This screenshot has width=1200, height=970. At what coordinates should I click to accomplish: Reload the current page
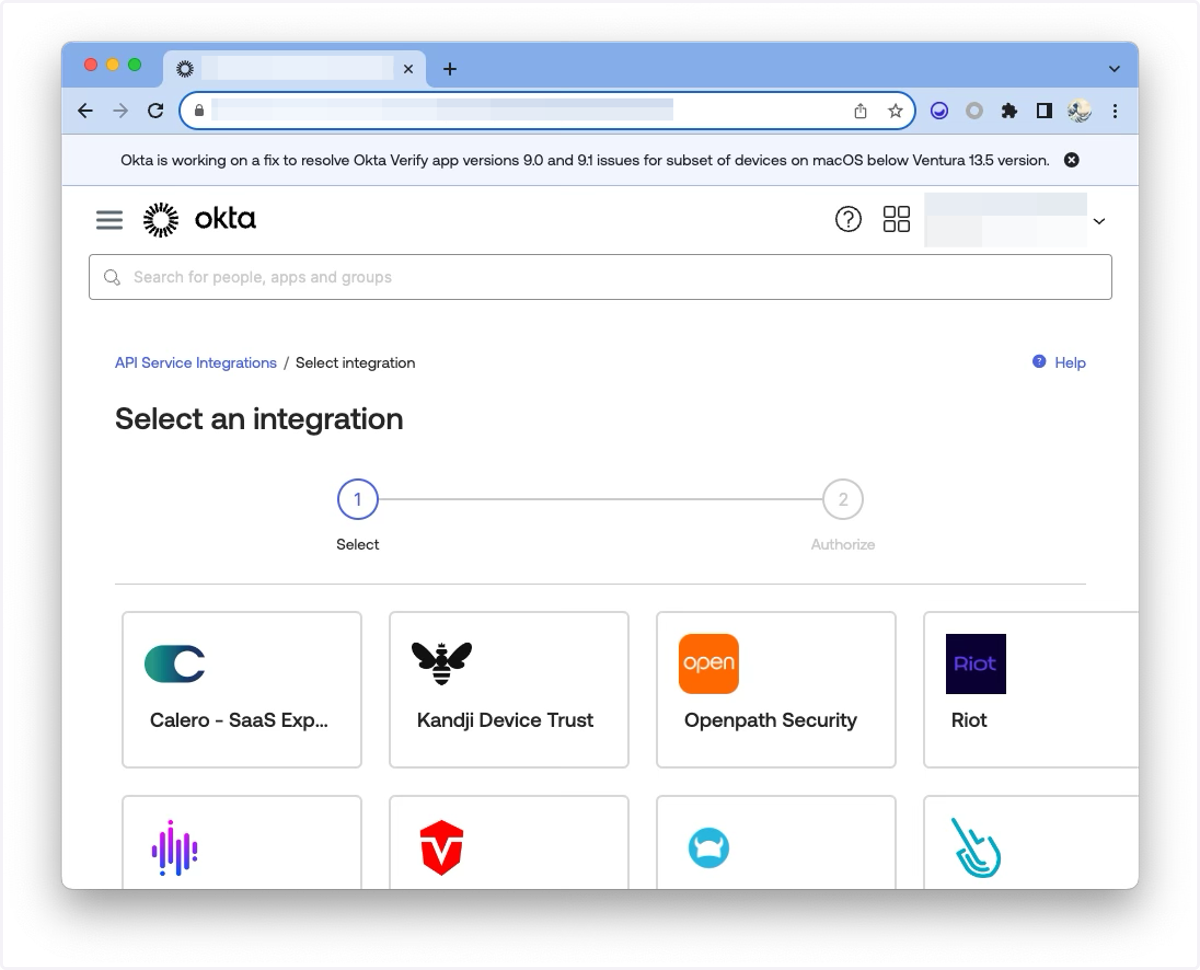click(155, 111)
